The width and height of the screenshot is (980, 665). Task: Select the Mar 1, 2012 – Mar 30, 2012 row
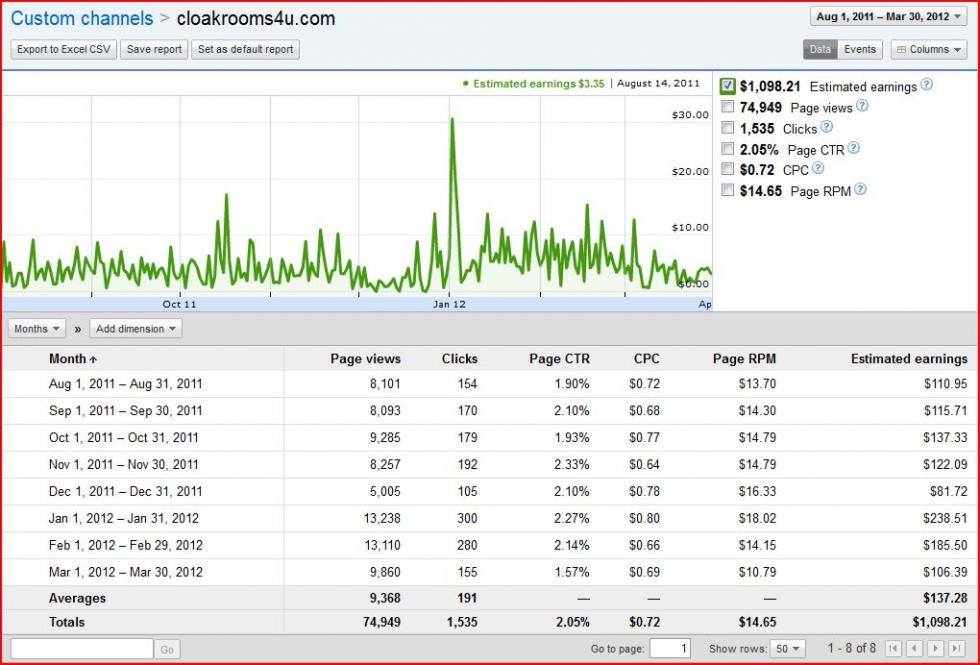pyautogui.click(x=490, y=572)
